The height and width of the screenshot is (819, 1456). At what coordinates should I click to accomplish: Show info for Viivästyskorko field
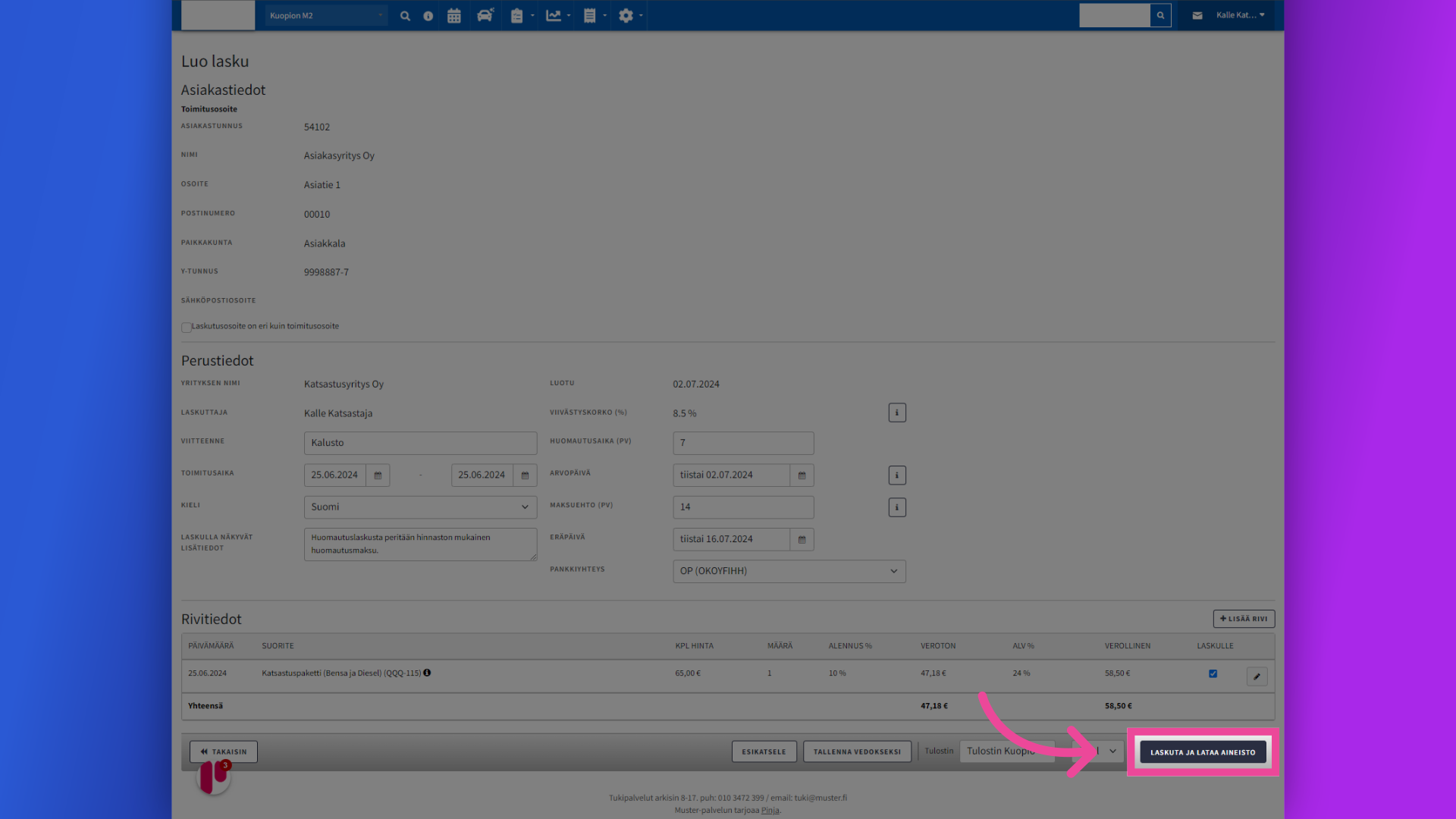(897, 413)
